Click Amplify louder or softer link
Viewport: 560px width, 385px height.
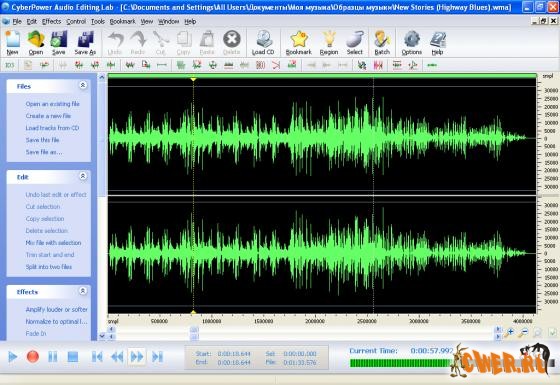(56, 309)
